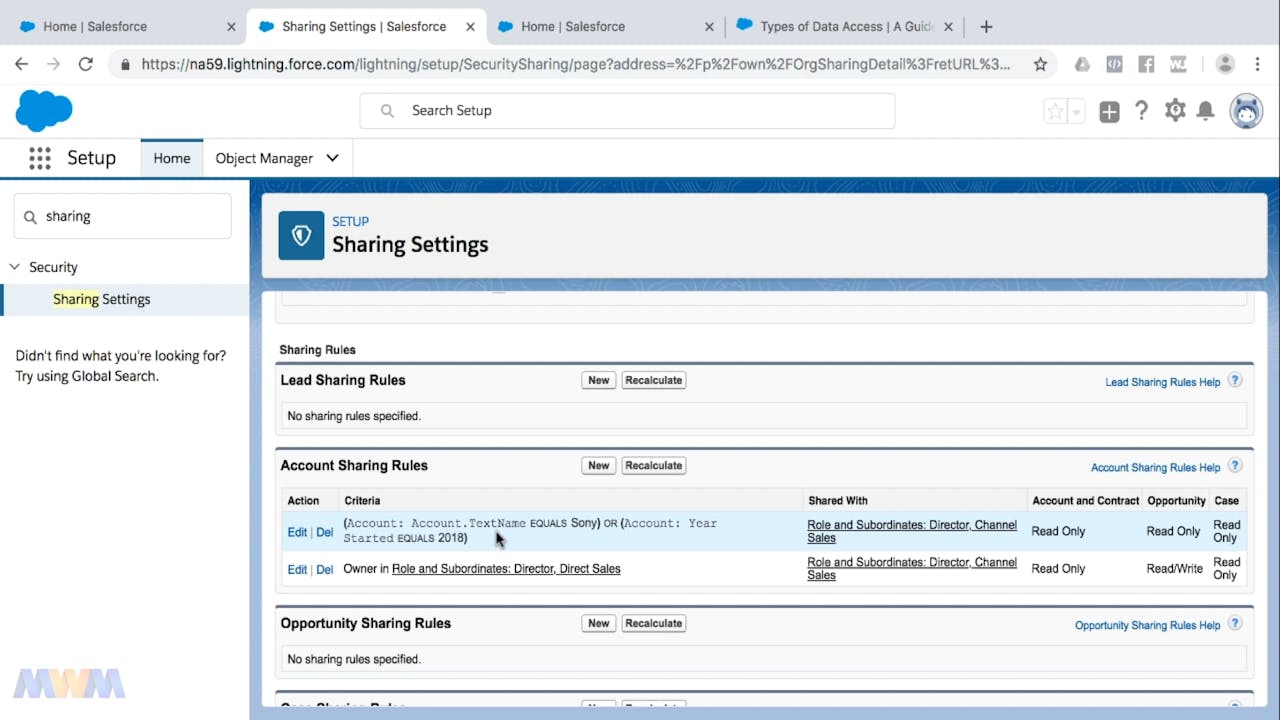Edit the Sony criteria account sharing rule
Viewport: 1280px width, 720px height.
(297, 532)
